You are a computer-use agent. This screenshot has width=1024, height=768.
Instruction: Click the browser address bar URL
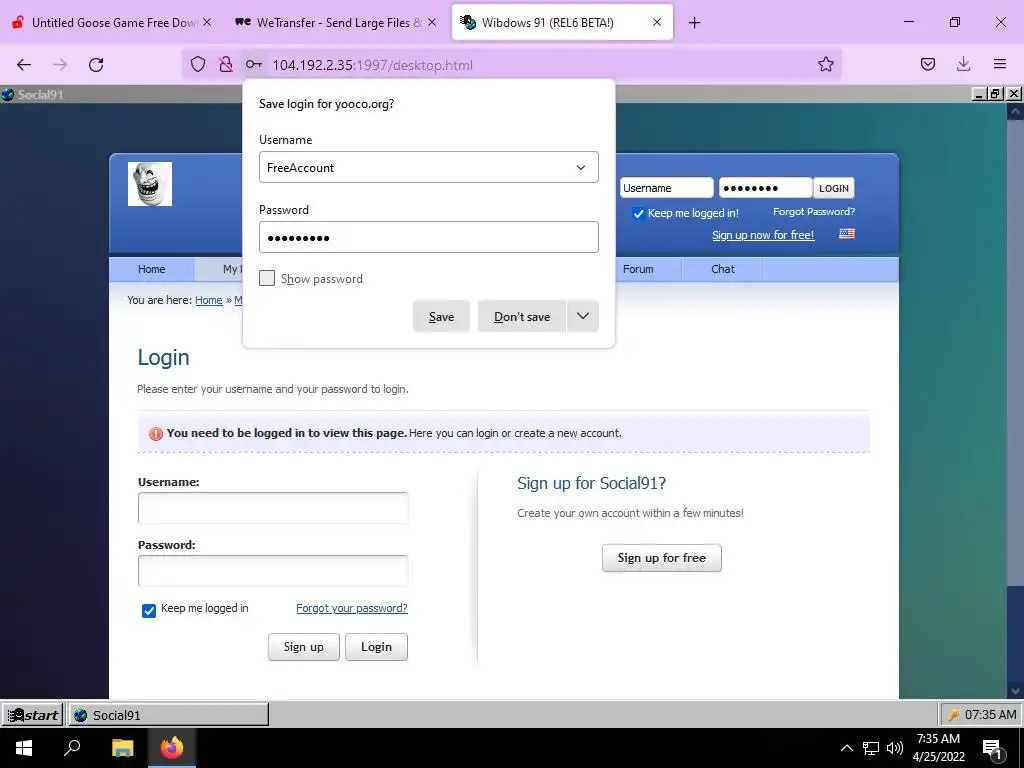(372, 65)
